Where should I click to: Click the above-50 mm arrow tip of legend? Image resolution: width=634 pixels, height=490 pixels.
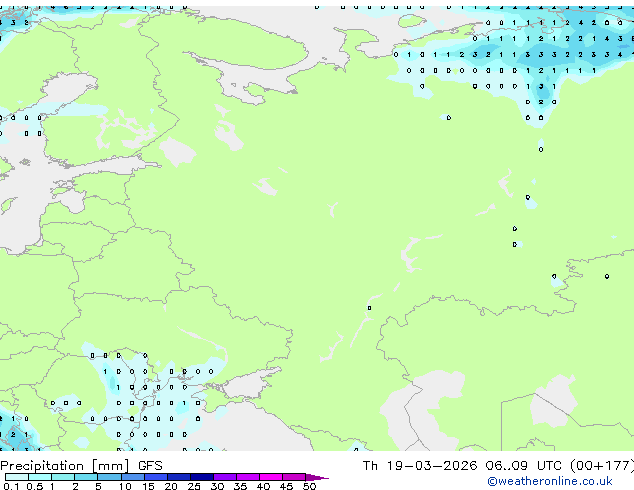pos(317,477)
